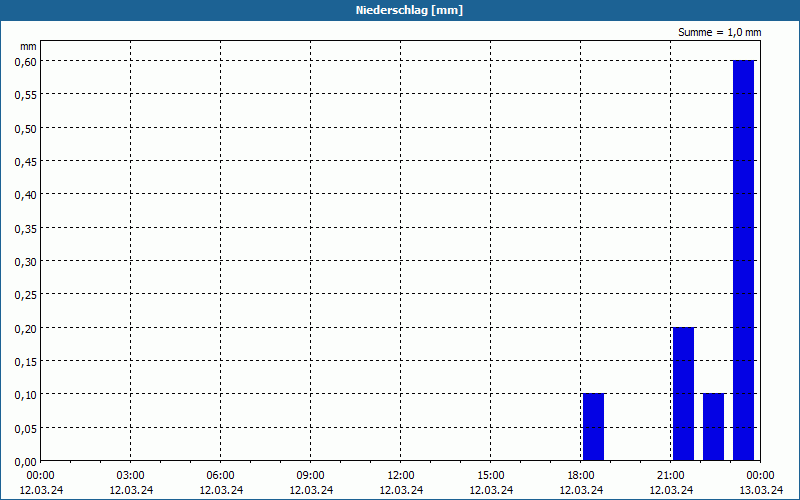The width and height of the screenshot is (800, 500).
Task: Click the tallest 0,60 mm precipitation bar
Action: tap(743, 260)
